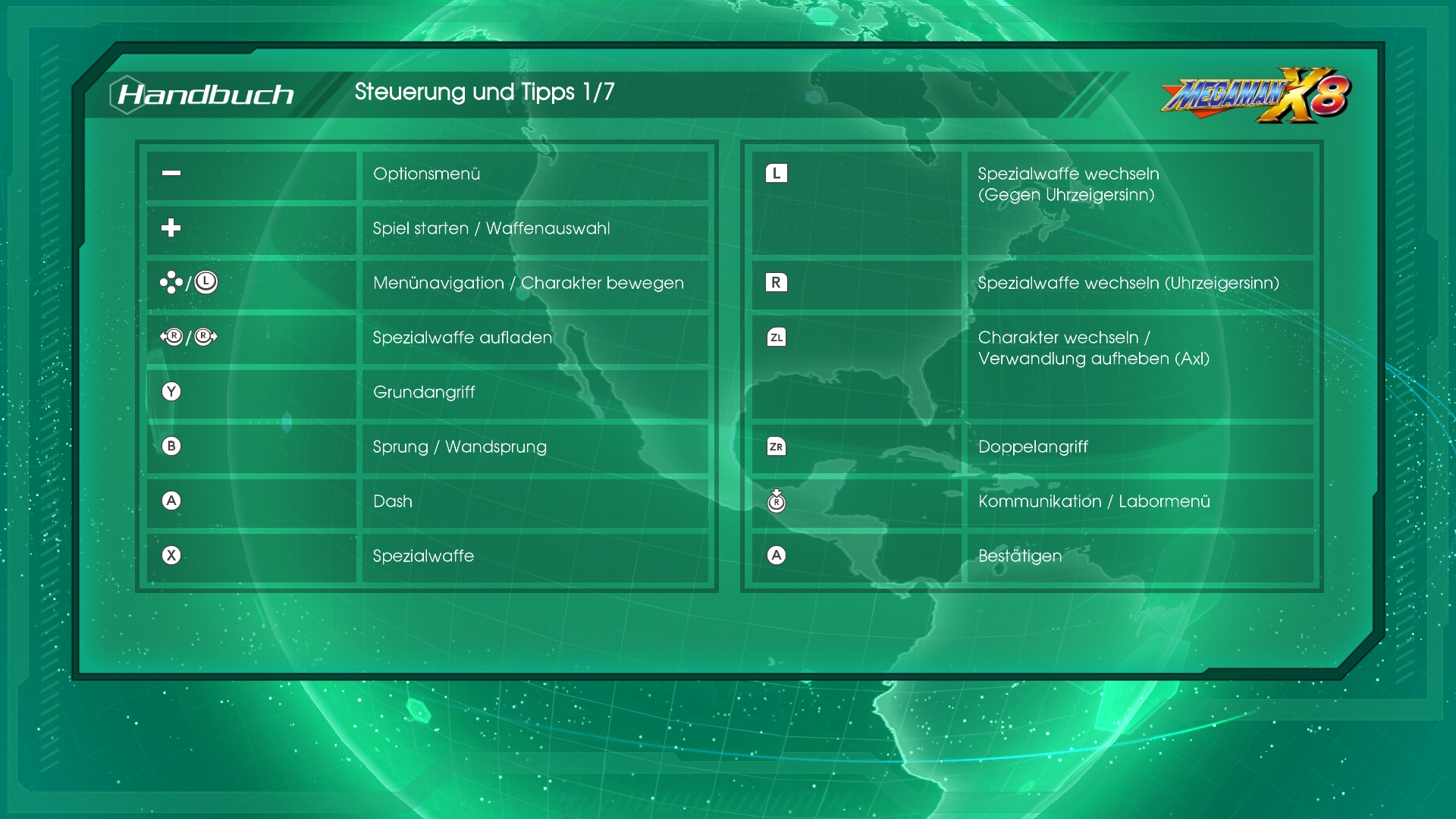Click the ZL trigger button icon
1456x819 pixels.
(776, 337)
